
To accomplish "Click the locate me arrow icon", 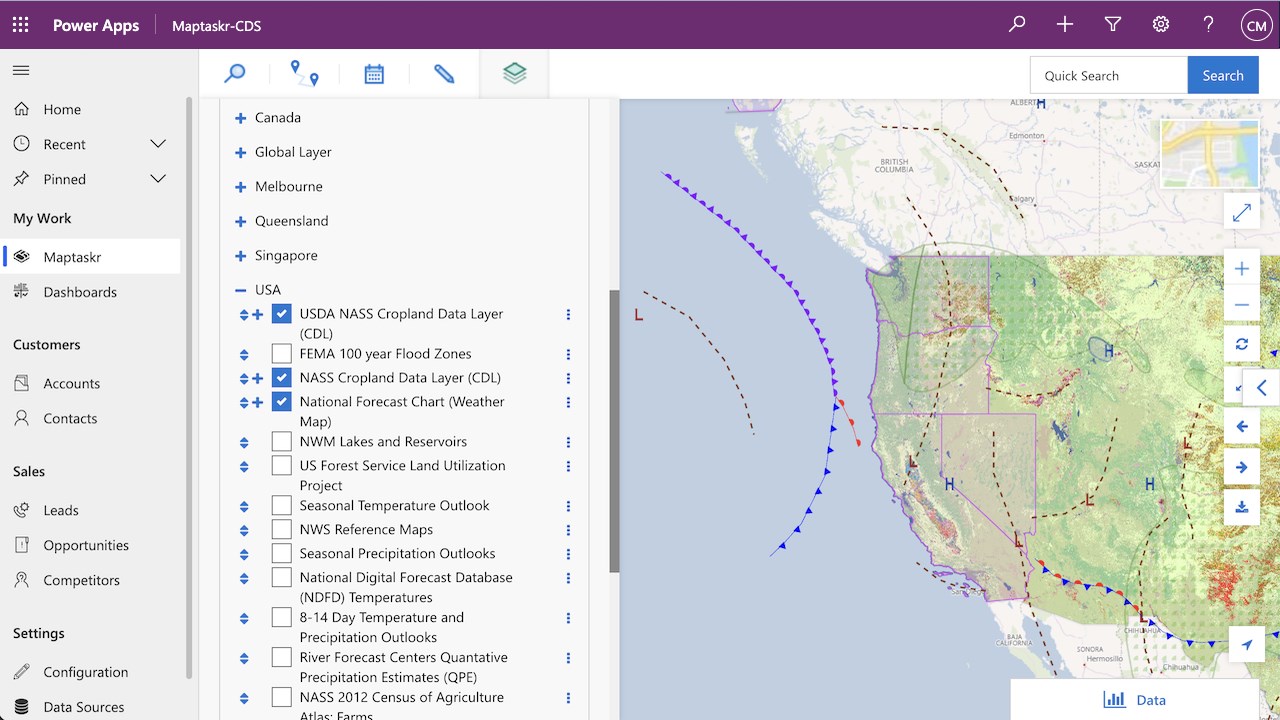I will click(x=1247, y=645).
